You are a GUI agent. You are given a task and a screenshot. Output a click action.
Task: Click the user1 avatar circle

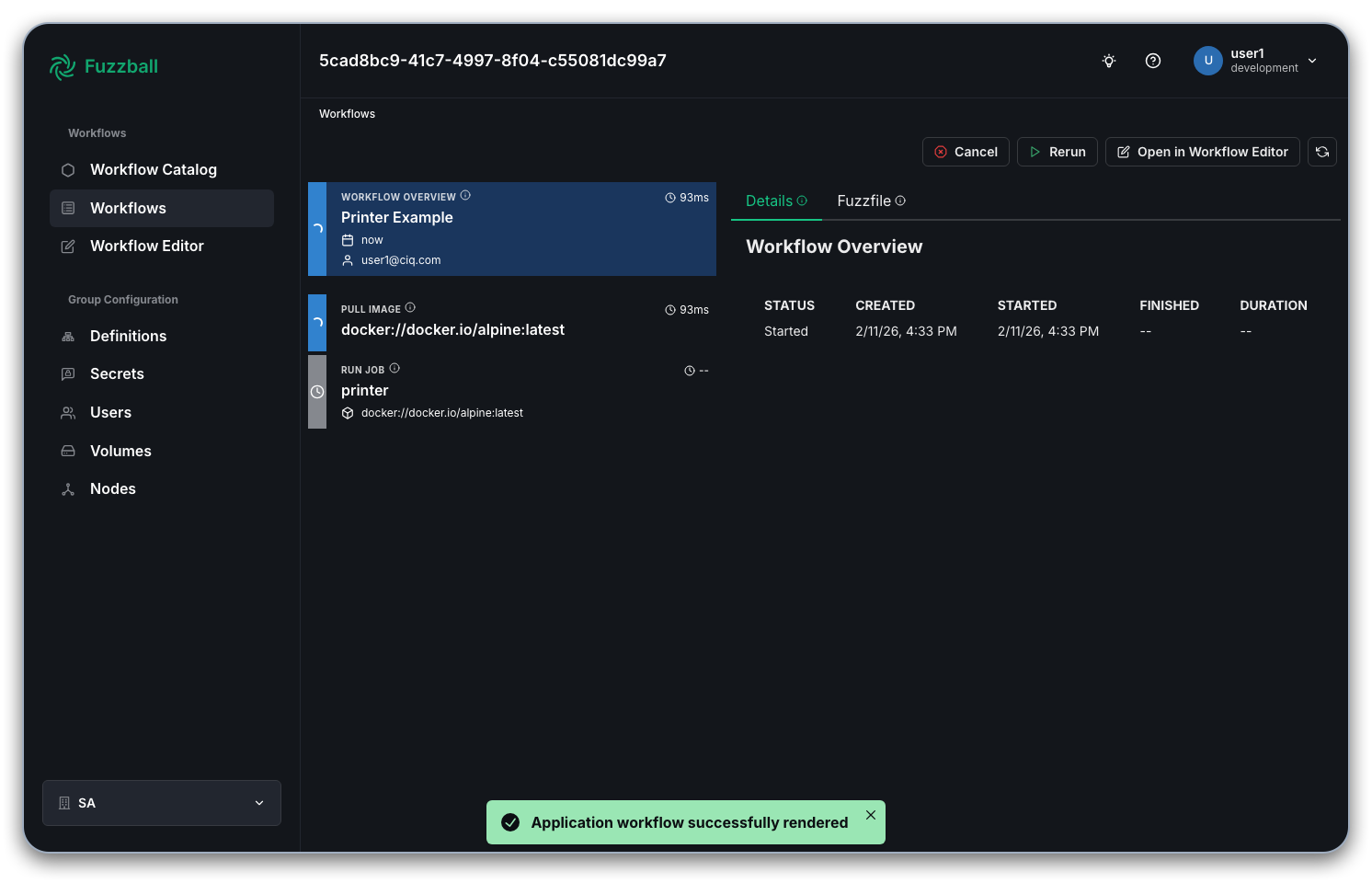(1207, 61)
